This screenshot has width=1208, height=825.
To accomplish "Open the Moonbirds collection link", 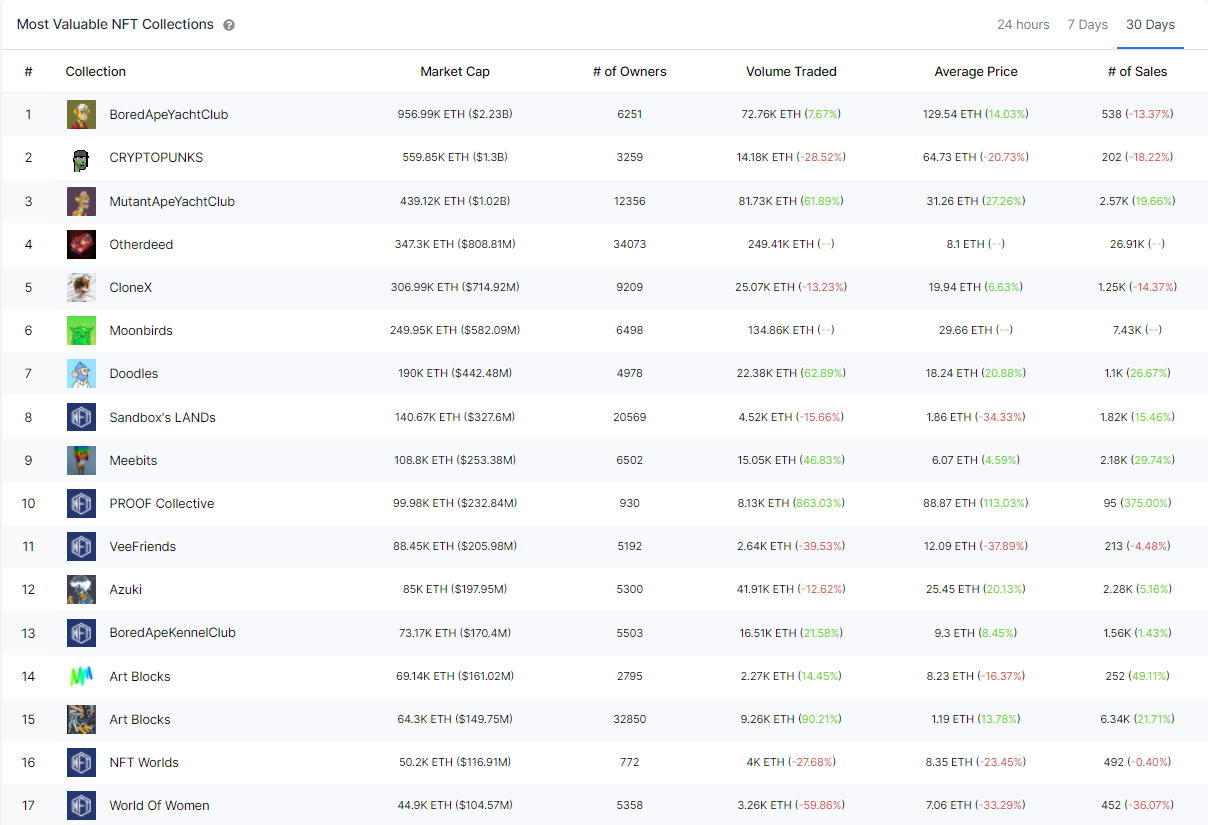I will pyautogui.click(x=141, y=330).
